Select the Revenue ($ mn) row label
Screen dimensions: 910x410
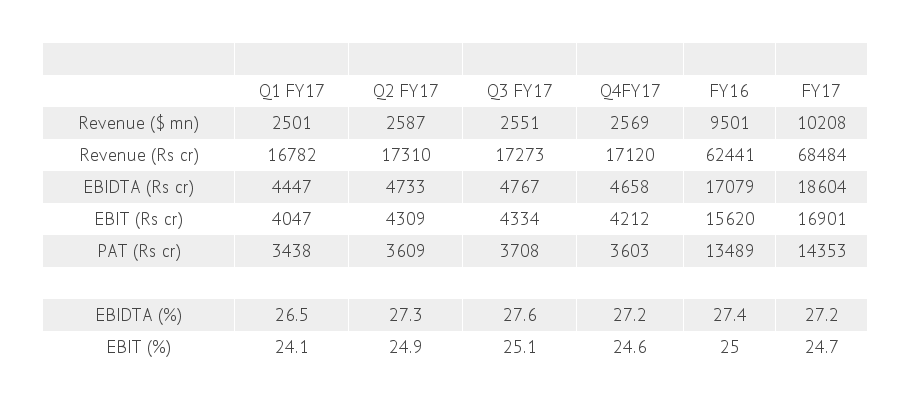(x=139, y=123)
